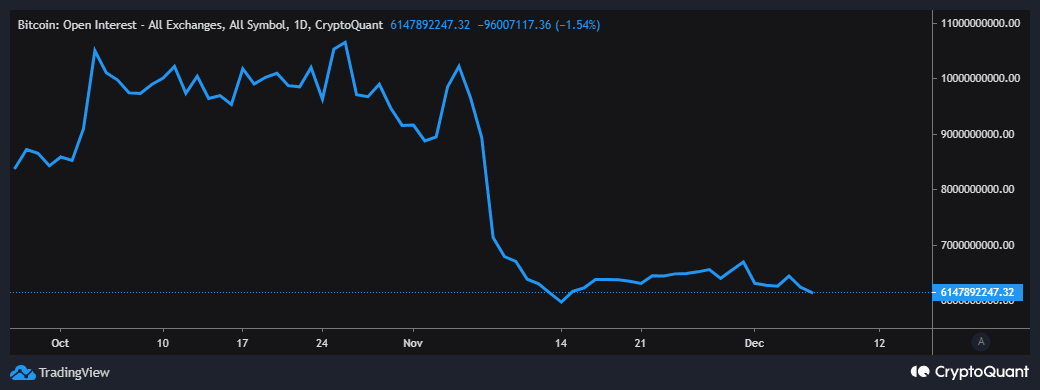This screenshot has height=390, width=1040.
Task: Toggle the auto scale 'A' button
Action: click(x=980, y=342)
